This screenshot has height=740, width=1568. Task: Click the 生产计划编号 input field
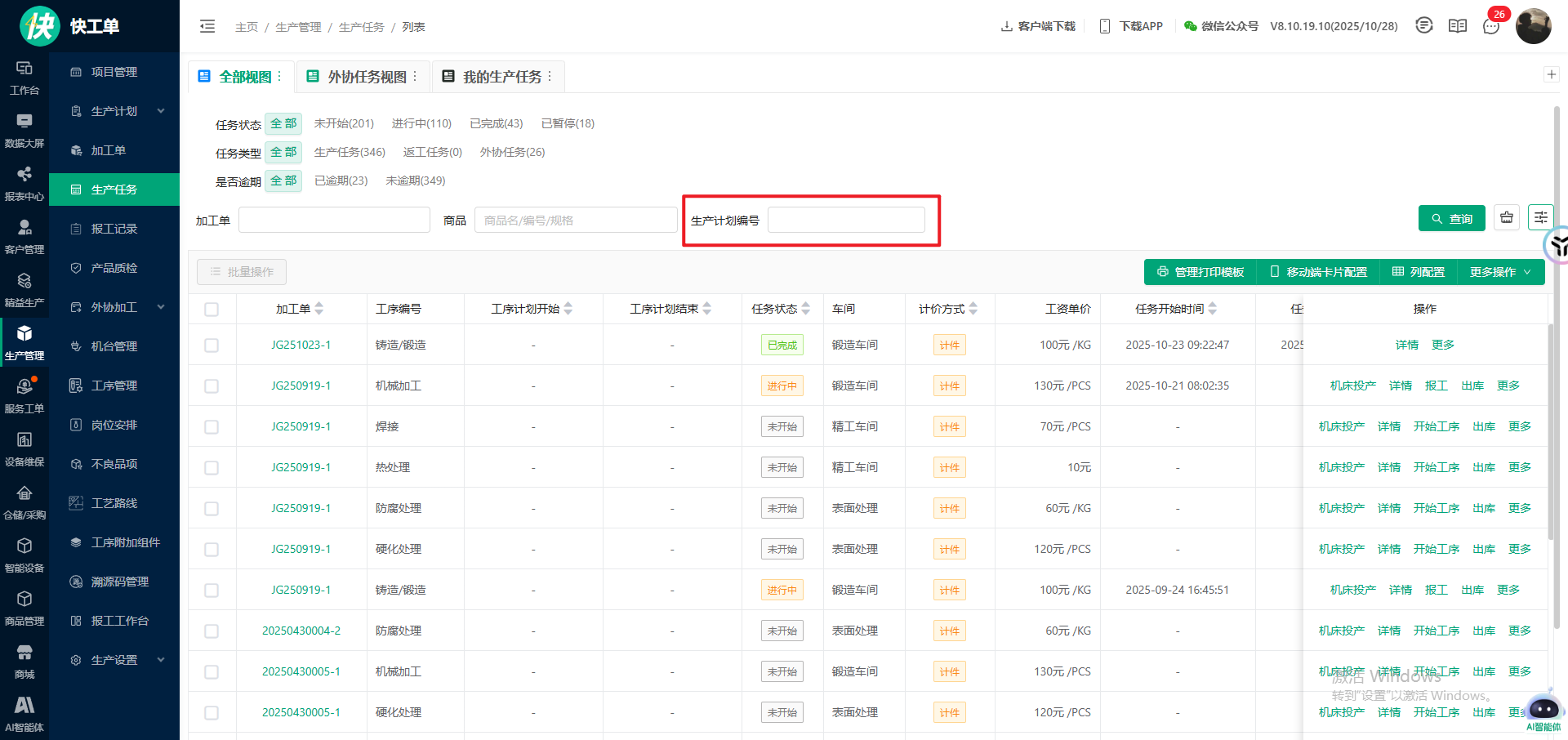846,221
